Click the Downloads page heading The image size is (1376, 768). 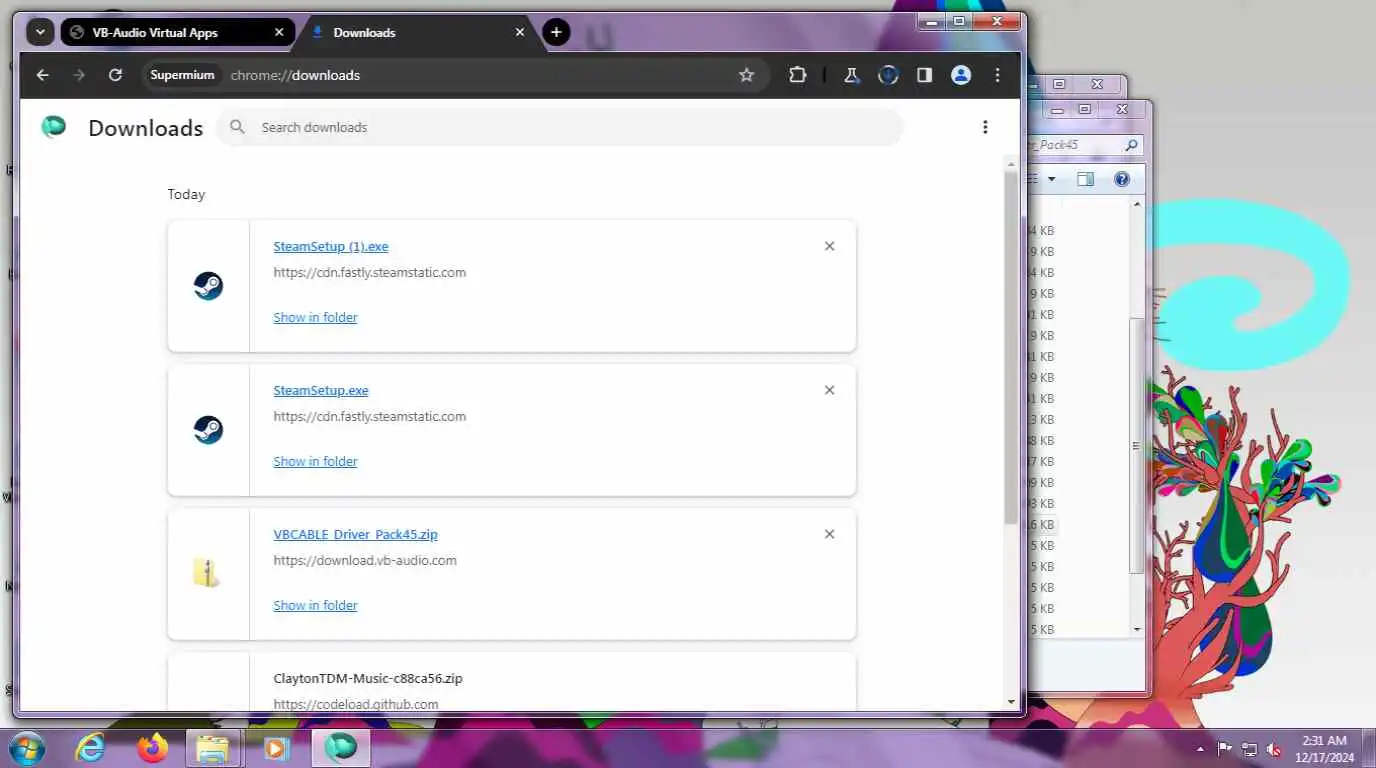(145, 128)
